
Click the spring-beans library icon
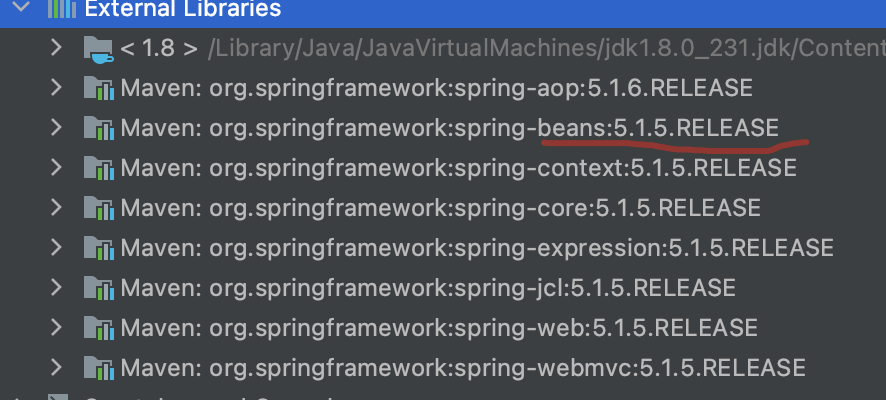[98, 128]
